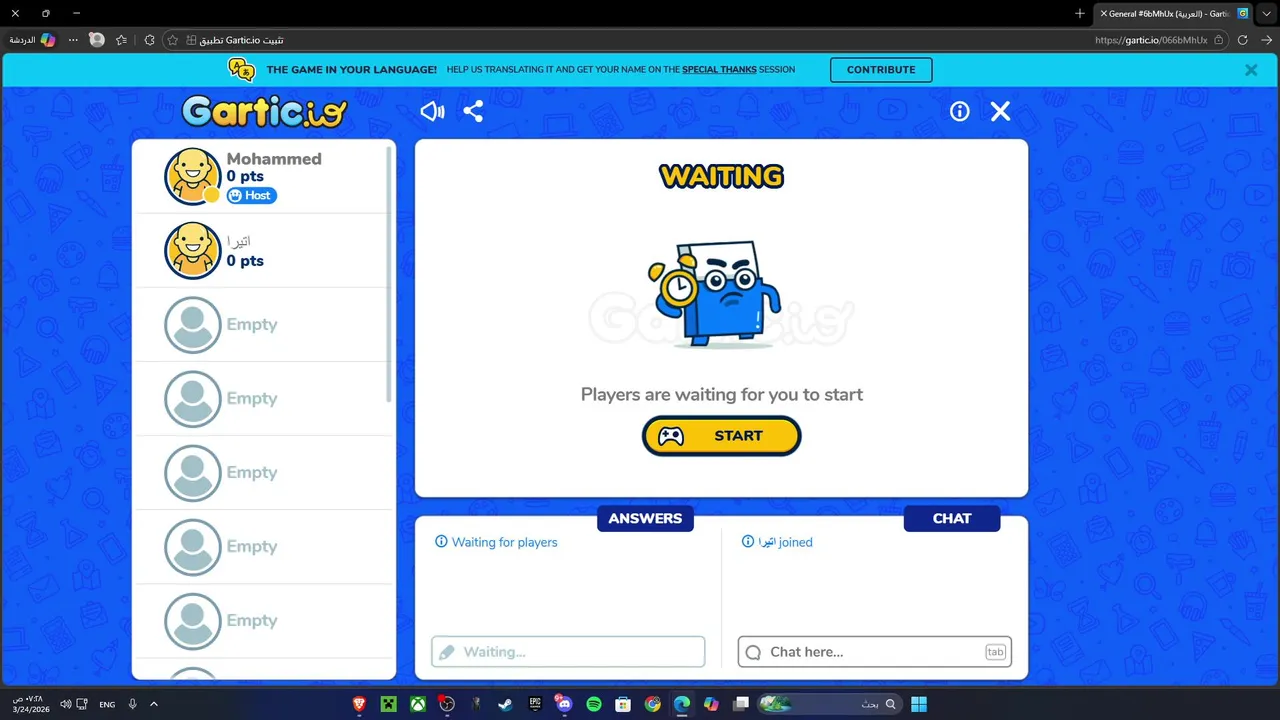Click the 'اتيرا joined' chat message

click(785, 542)
